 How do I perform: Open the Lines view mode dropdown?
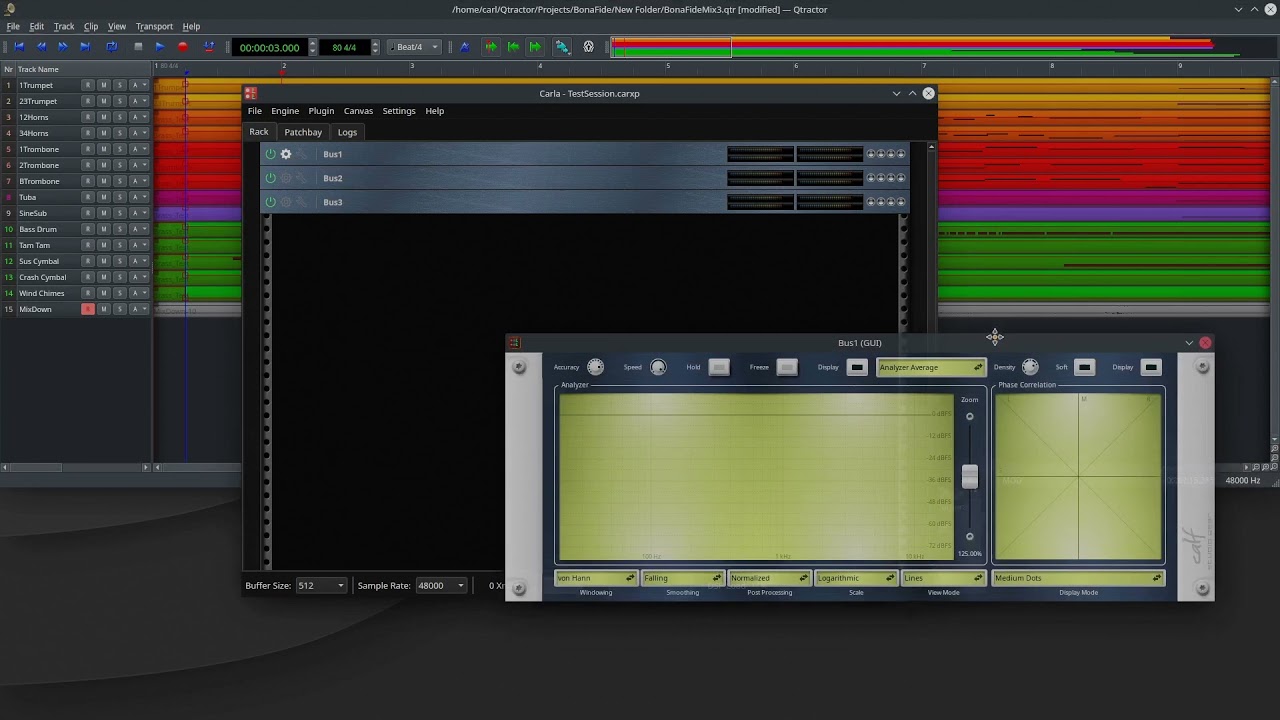click(943, 578)
